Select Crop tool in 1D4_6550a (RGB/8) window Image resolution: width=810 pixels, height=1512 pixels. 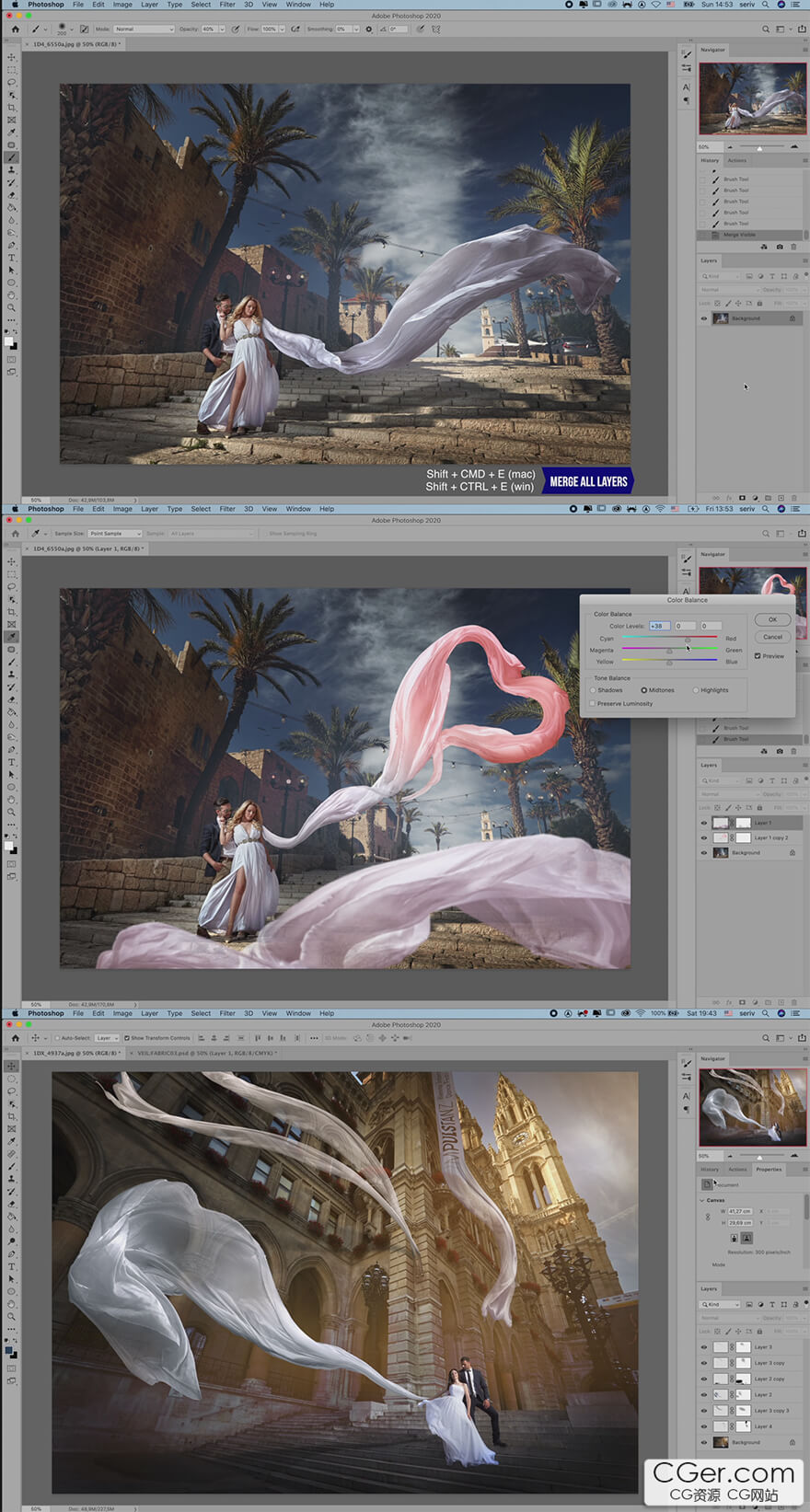(12, 108)
